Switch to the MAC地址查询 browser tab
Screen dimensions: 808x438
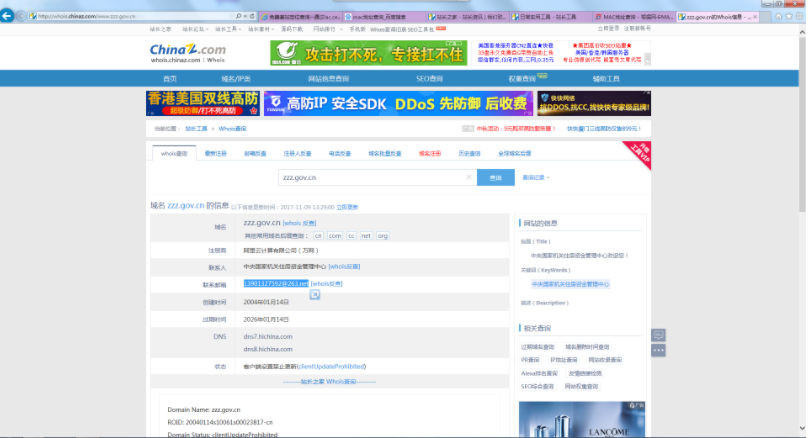click(x=633, y=17)
